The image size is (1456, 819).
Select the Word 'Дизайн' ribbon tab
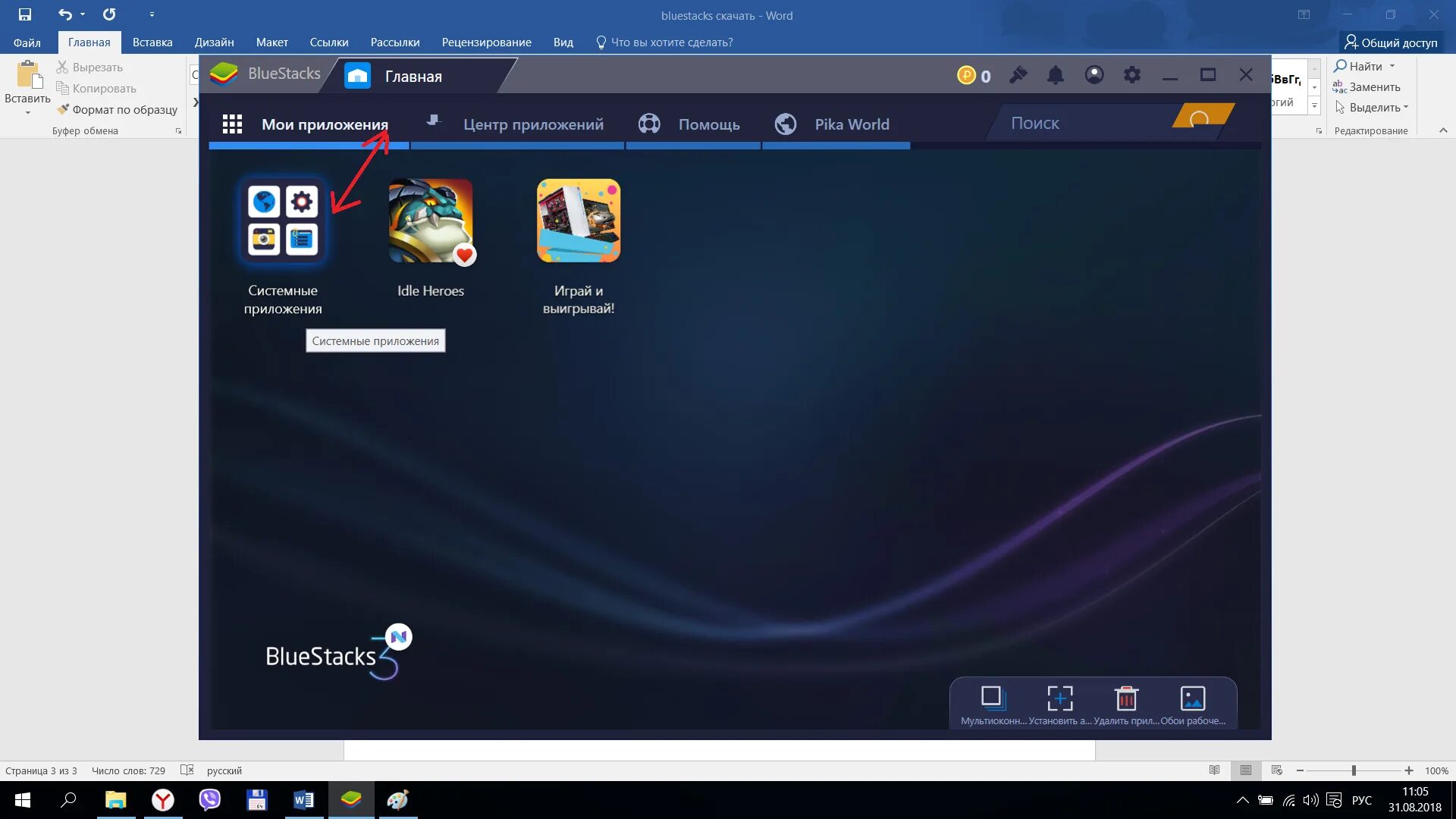click(x=214, y=42)
